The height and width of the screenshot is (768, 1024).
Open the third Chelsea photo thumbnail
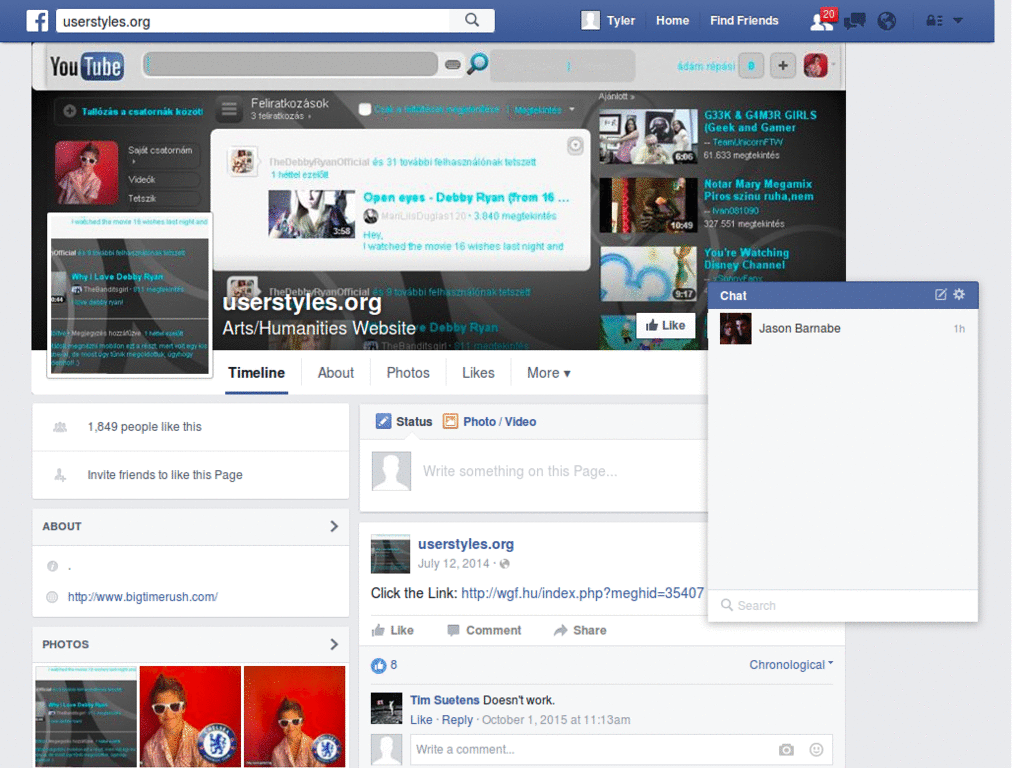(x=295, y=716)
